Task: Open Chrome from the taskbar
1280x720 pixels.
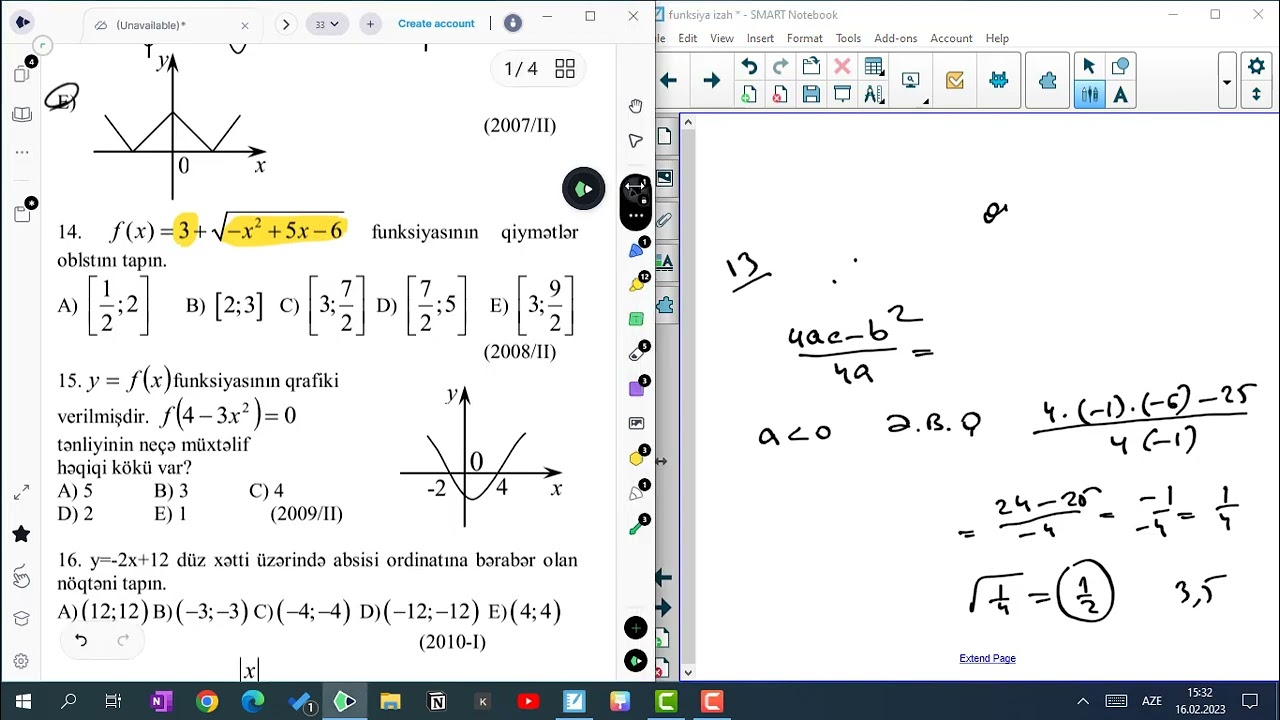Action: click(207, 702)
